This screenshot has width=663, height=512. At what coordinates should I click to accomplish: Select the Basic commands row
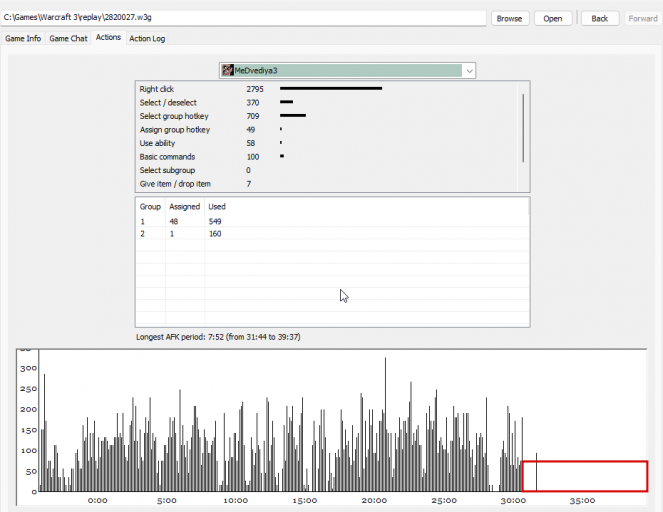click(328, 156)
